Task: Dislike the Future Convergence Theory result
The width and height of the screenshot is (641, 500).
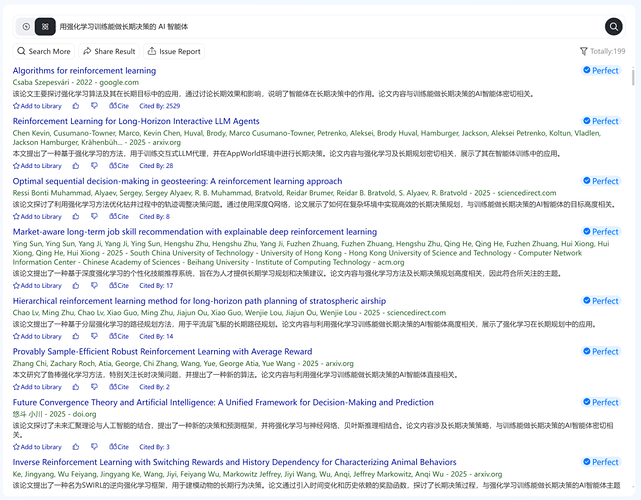Action: pos(94,447)
